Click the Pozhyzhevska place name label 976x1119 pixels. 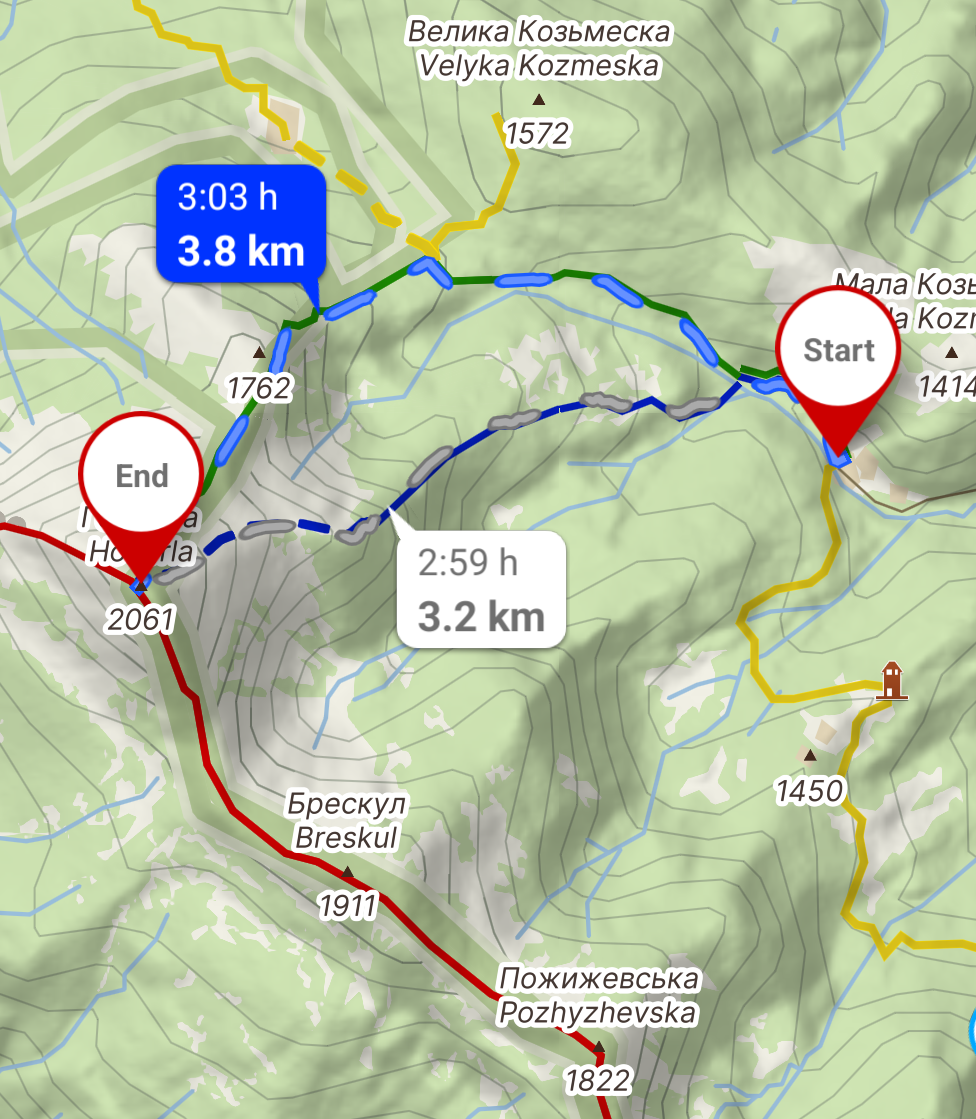point(598,996)
